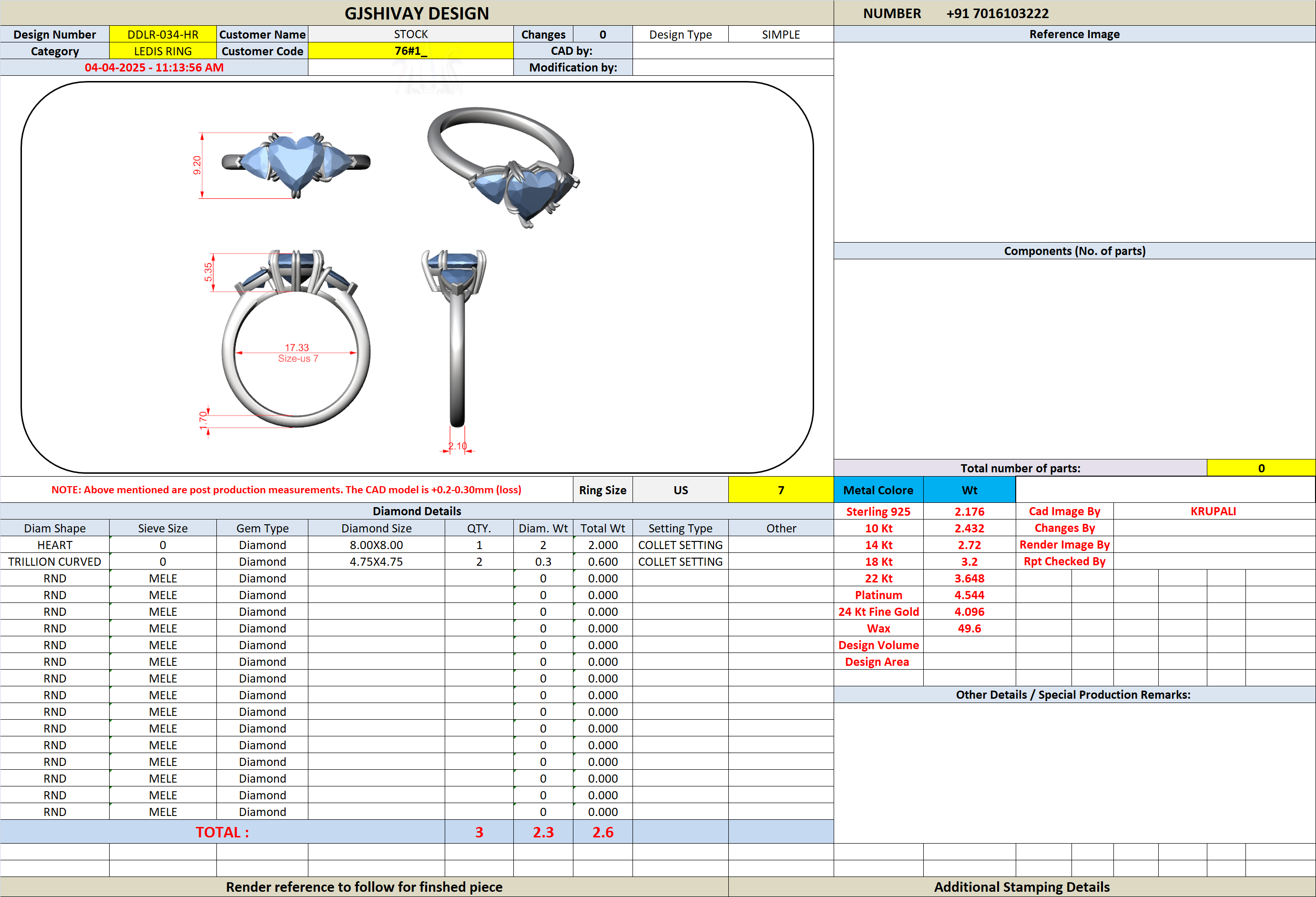Click the TOTAL : label row
1316x897 pixels.
point(222,832)
